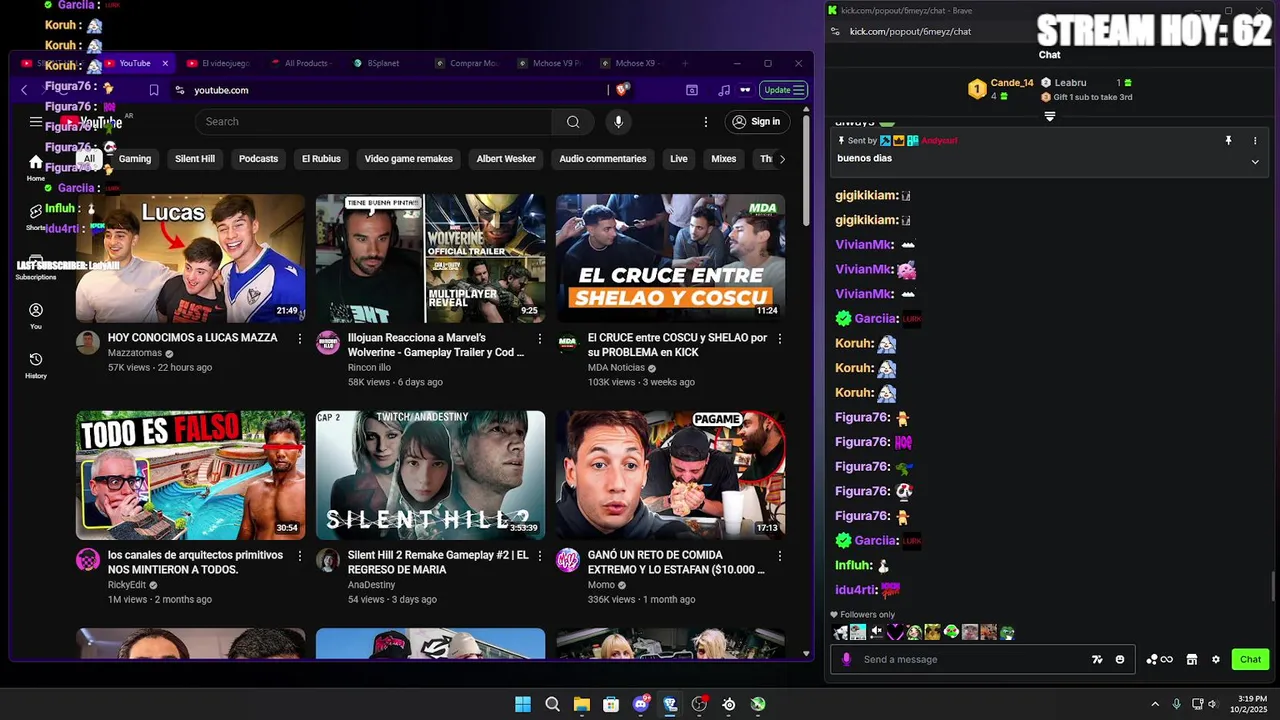
Task: Collapse the gift leaderboard handle in Kick chat
Action: point(1050,117)
